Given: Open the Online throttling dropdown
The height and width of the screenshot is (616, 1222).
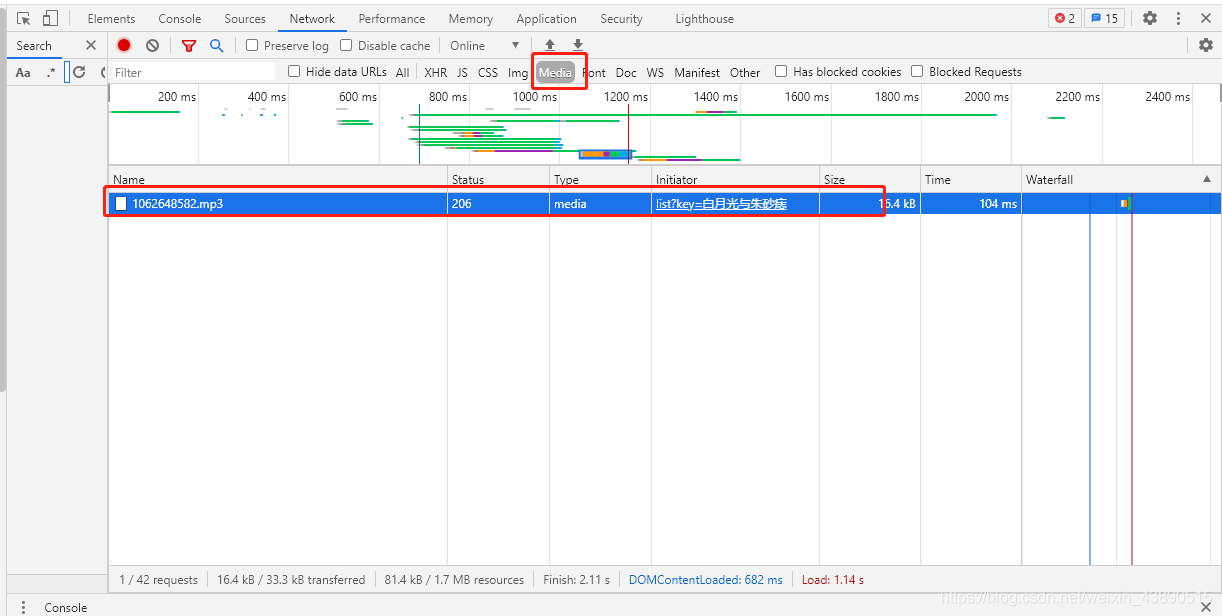Looking at the screenshot, I should pos(485,45).
